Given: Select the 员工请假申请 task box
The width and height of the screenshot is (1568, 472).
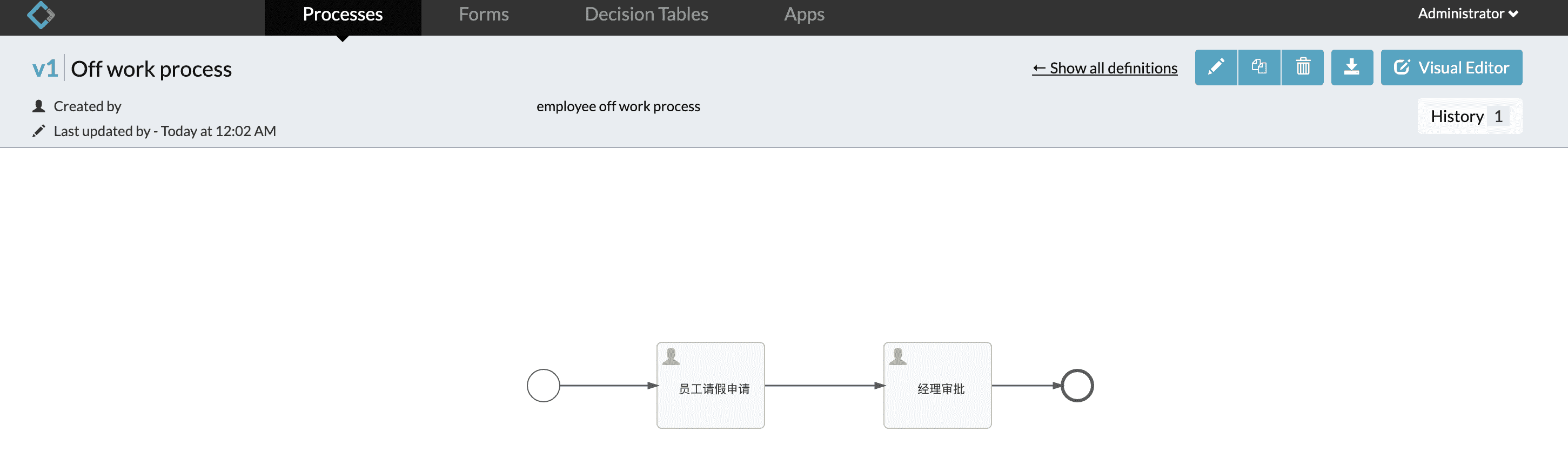Looking at the screenshot, I should tap(711, 386).
